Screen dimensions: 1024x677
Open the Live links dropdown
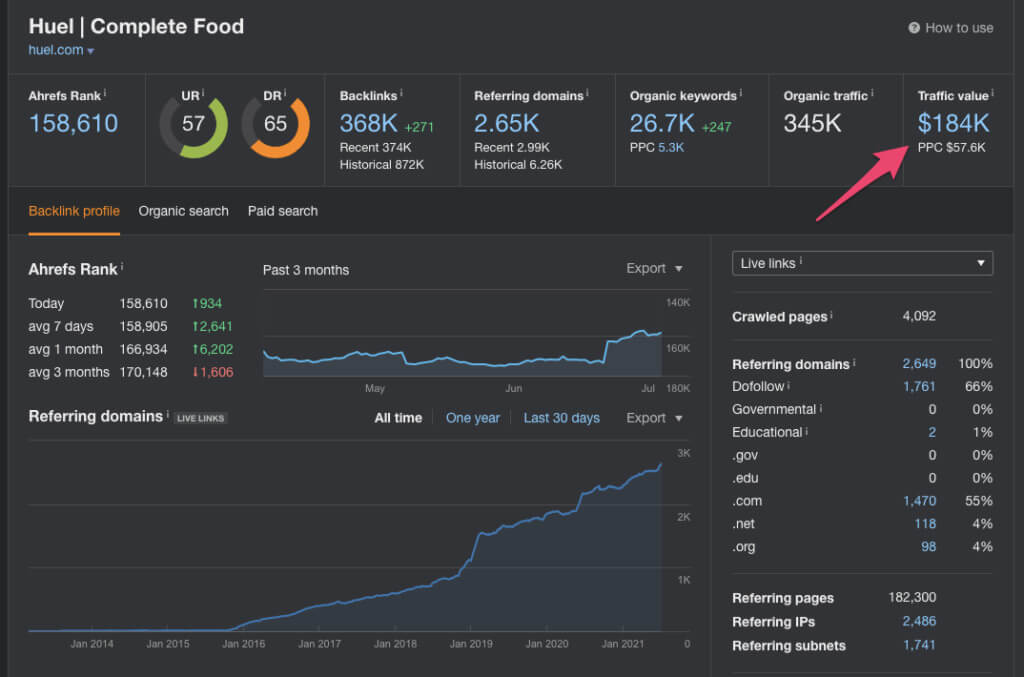[x=862, y=263]
